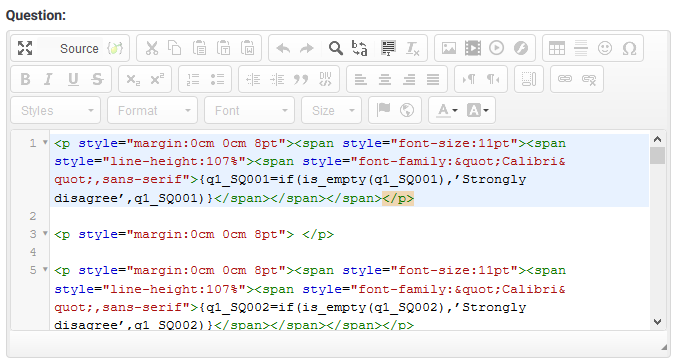Viewport: 677px width, 364px height.
Task: Click Paste from Word icon
Action: point(248,48)
